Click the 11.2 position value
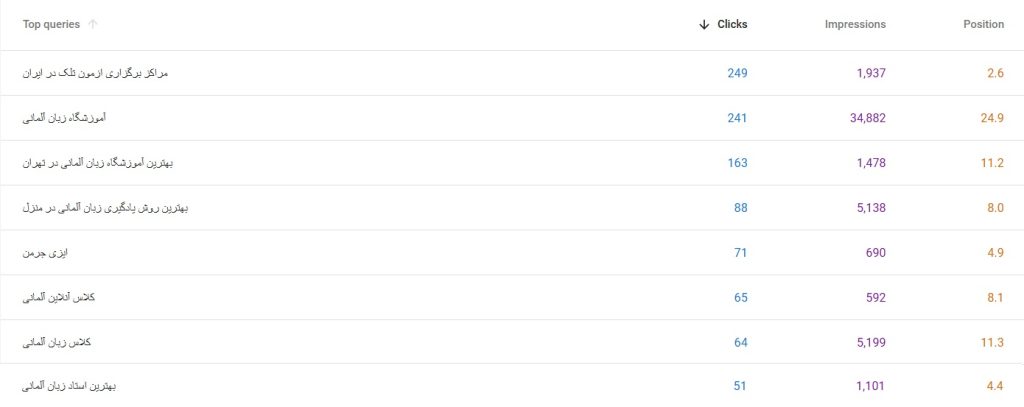This screenshot has width=1024, height=407. [992, 163]
